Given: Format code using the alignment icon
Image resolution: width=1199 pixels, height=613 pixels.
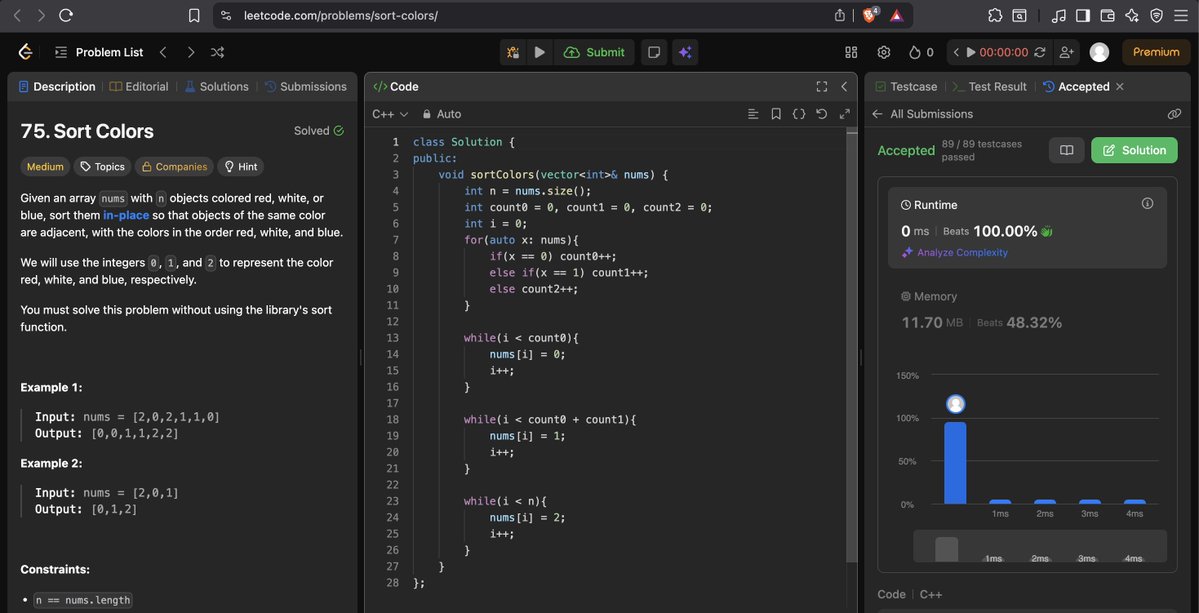Looking at the screenshot, I should pos(752,114).
